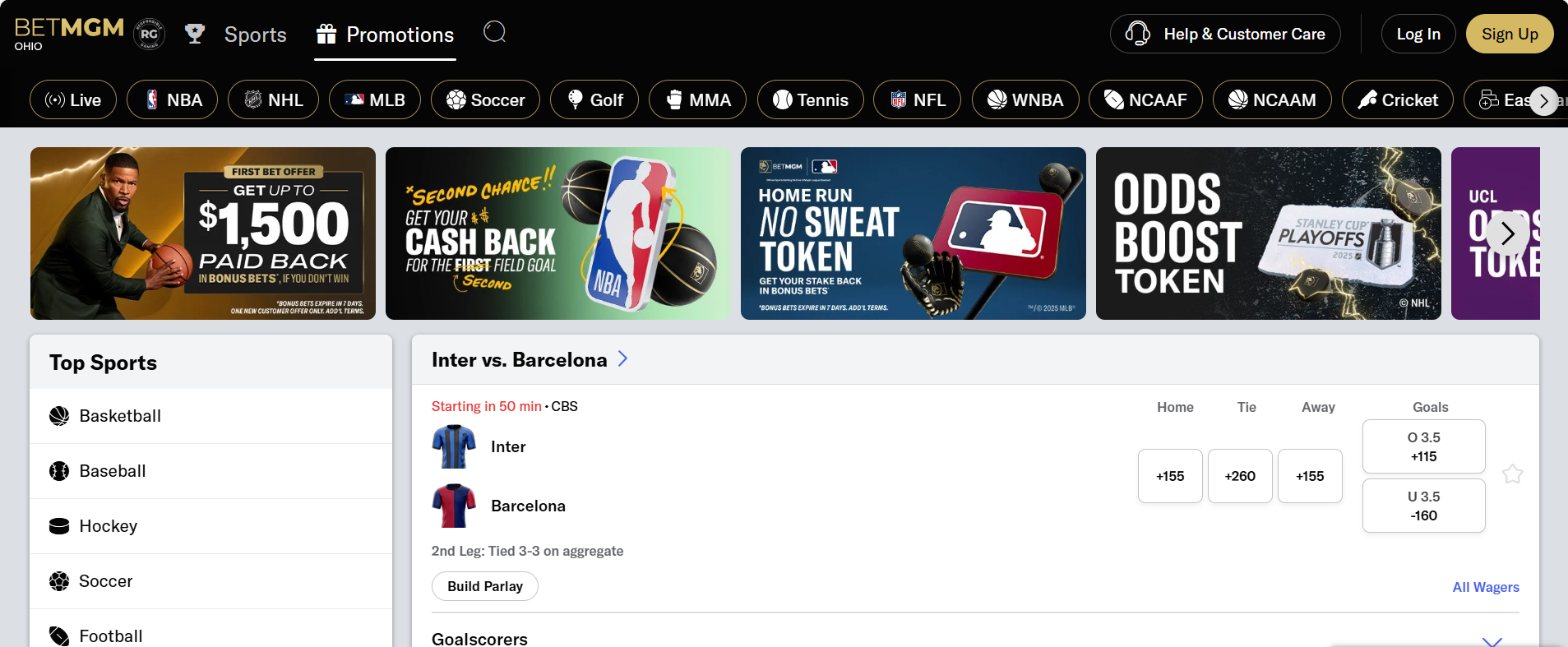This screenshot has width=1568, height=647.
Task: Open Basketball in Top Sports
Action: (x=211, y=416)
